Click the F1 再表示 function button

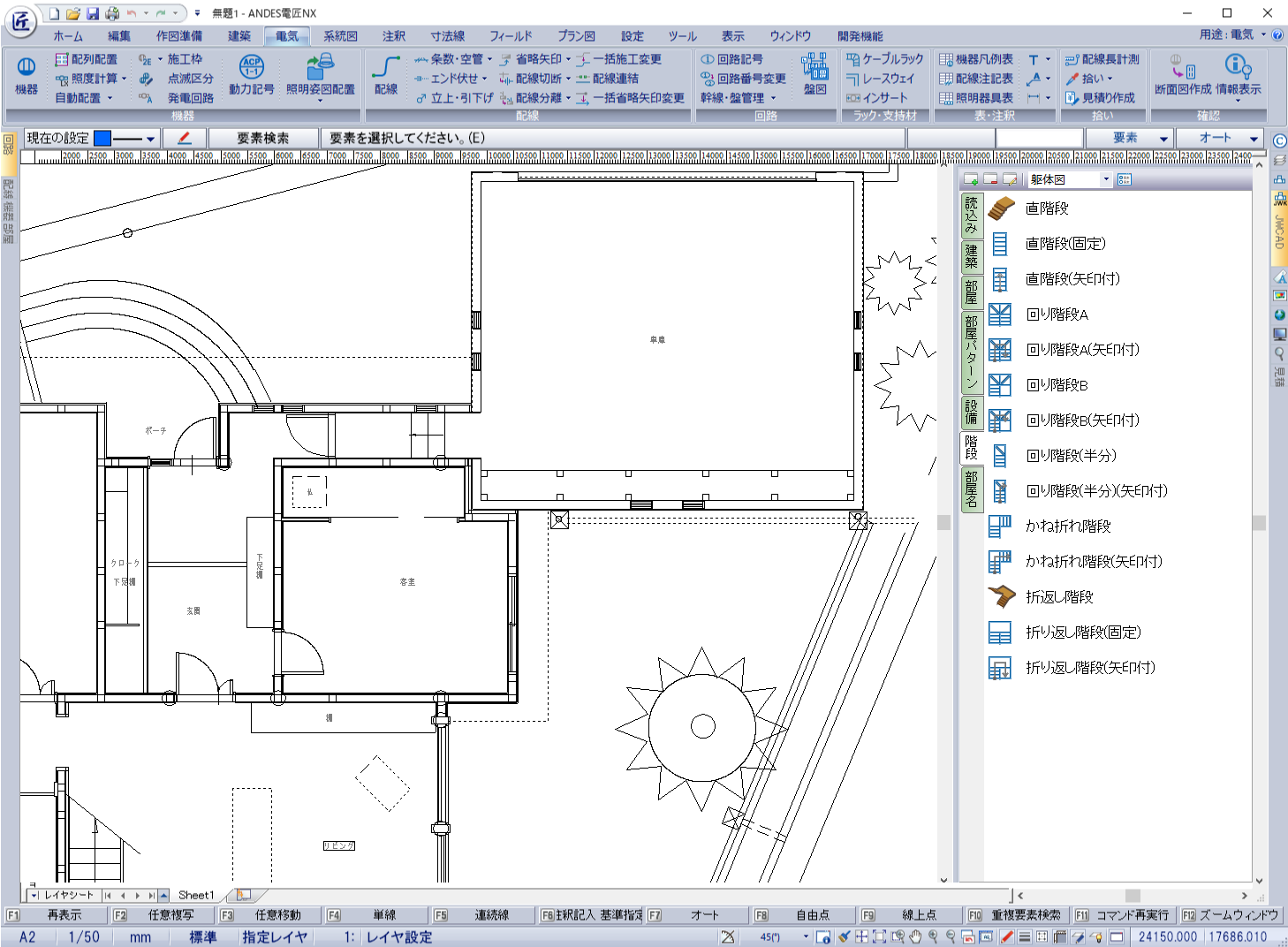(54, 915)
